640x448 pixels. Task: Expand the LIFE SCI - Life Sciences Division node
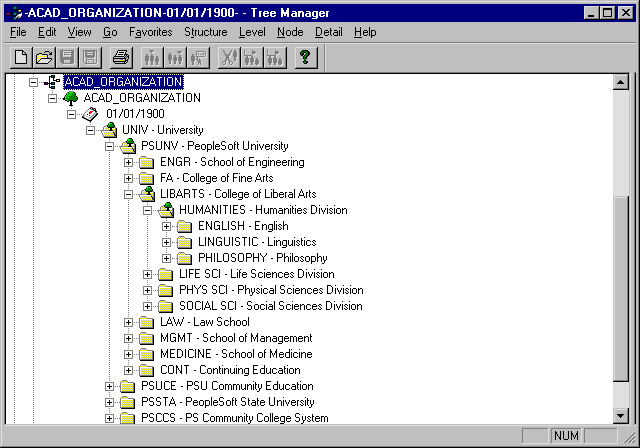click(147, 275)
